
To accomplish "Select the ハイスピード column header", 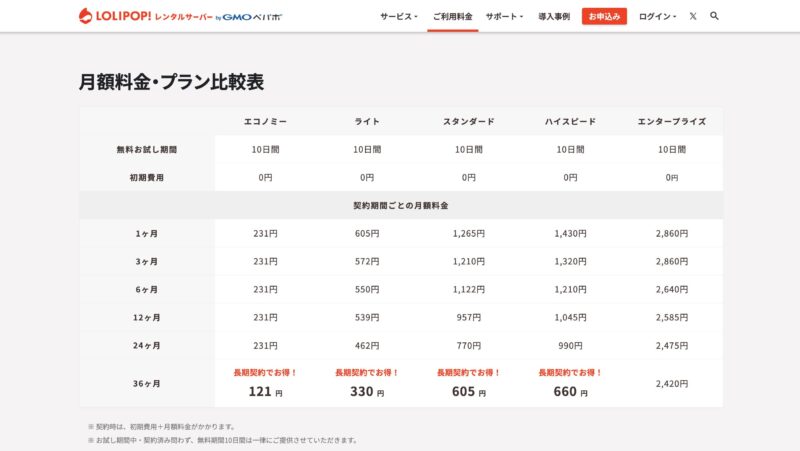I will pyautogui.click(x=570, y=121).
